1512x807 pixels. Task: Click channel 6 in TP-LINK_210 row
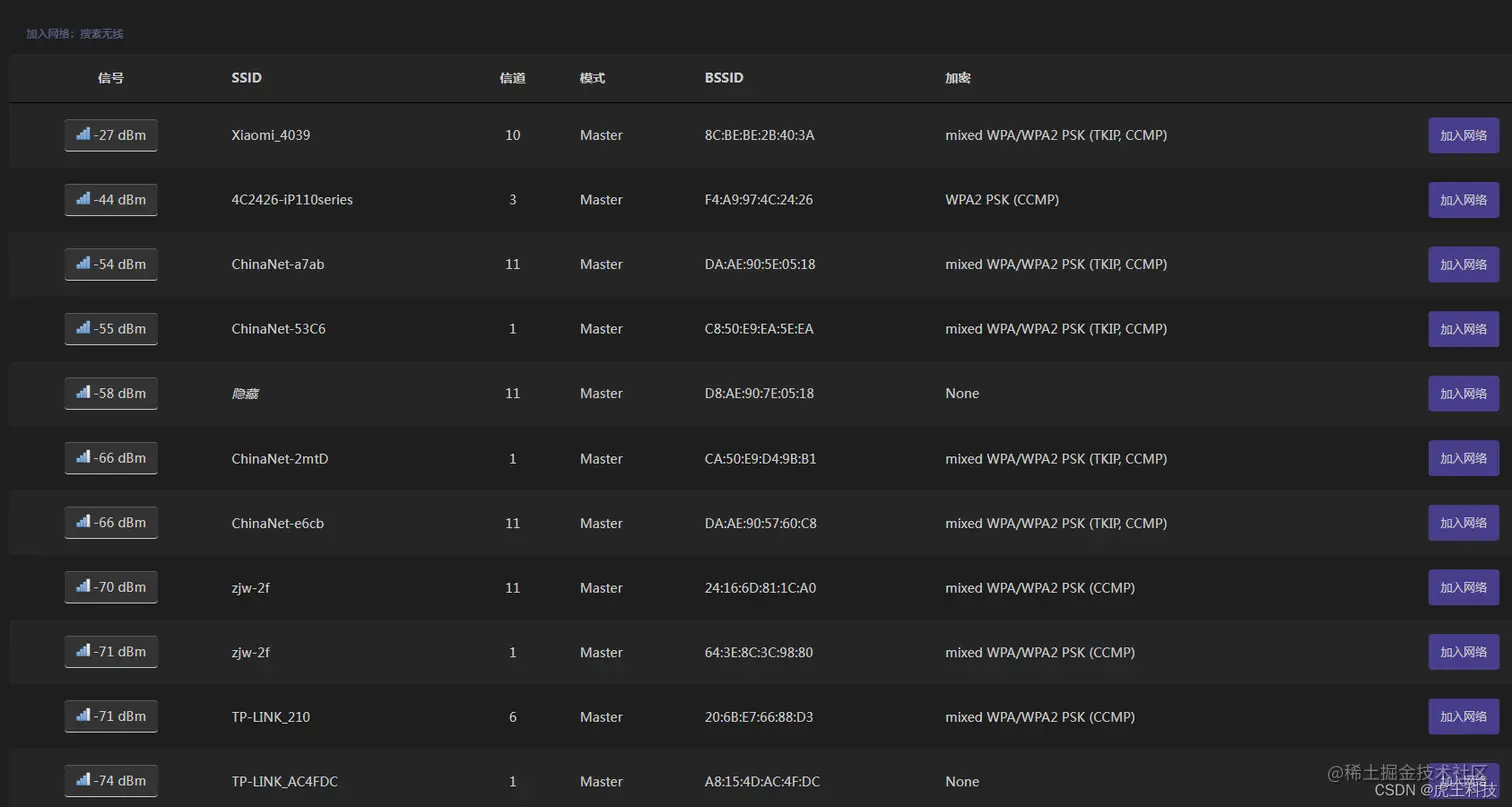tap(513, 717)
